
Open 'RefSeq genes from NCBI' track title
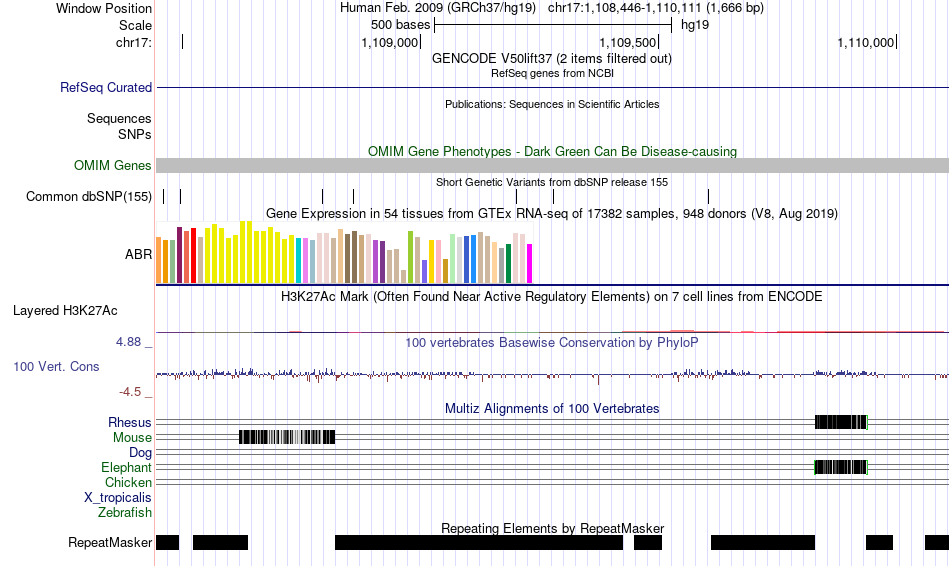tap(553, 73)
